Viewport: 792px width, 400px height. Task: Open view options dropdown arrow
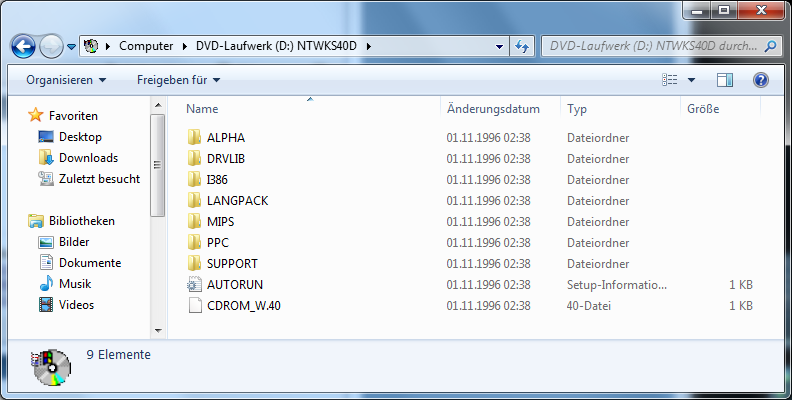[691, 80]
